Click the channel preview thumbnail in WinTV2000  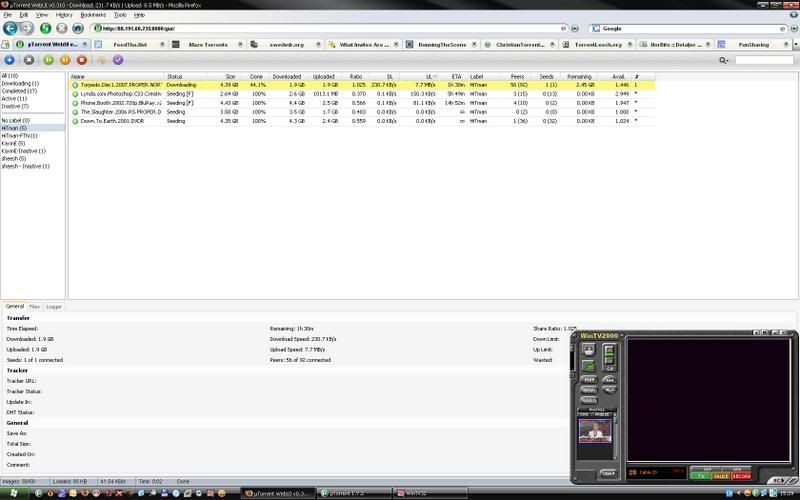click(595, 432)
